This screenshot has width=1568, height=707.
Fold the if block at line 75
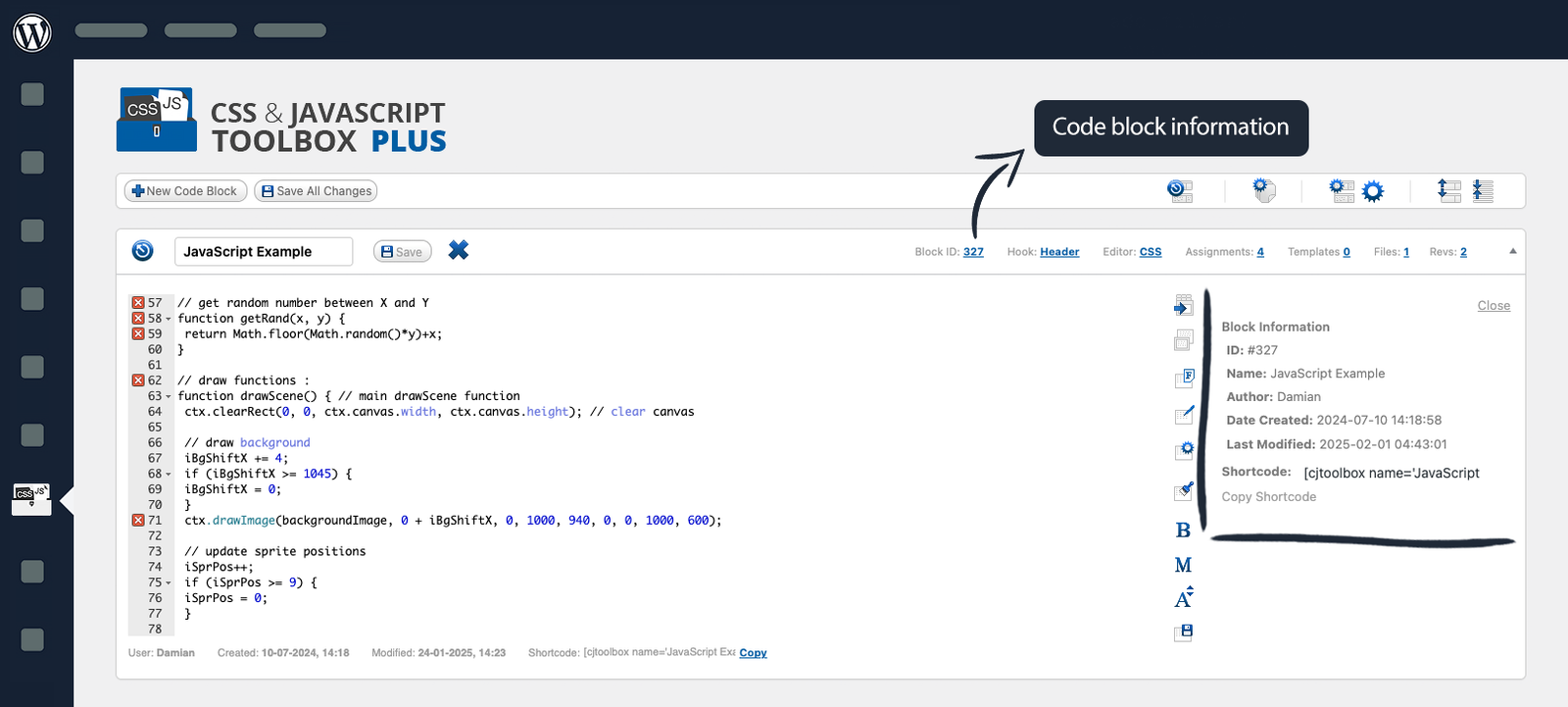click(x=169, y=582)
